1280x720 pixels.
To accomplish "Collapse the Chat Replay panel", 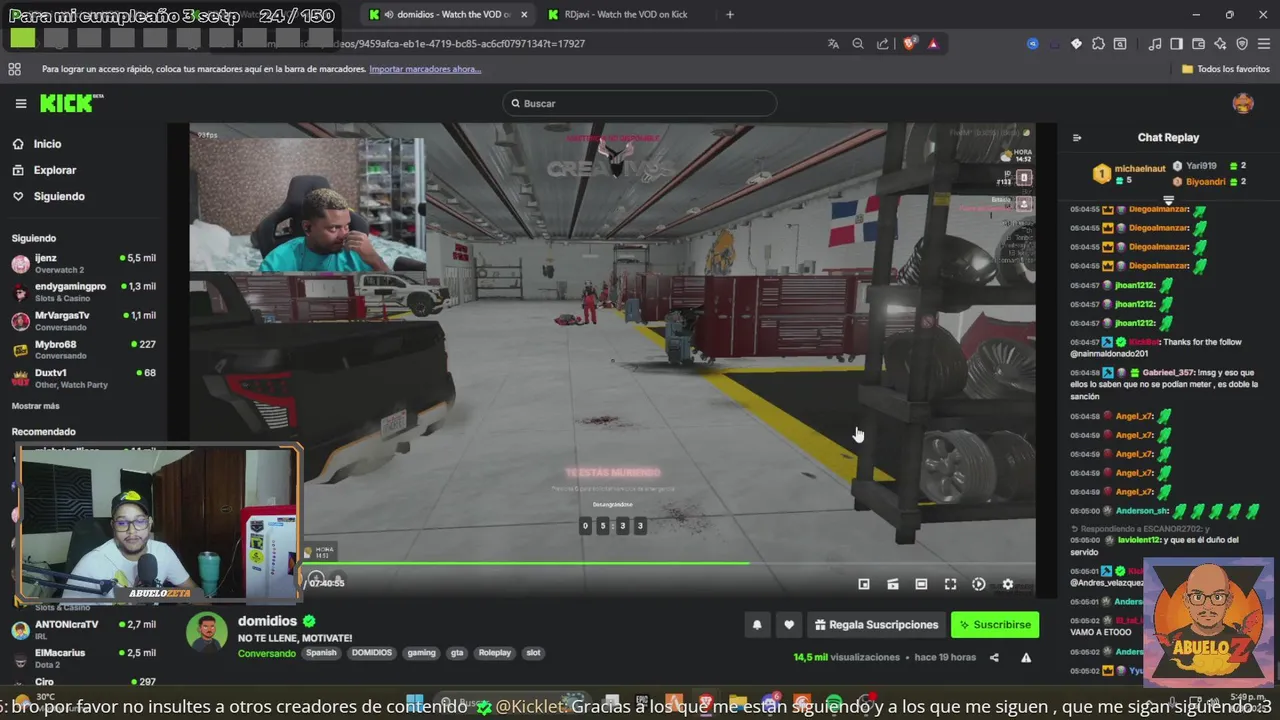I will pyautogui.click(x=1077, y=138).
